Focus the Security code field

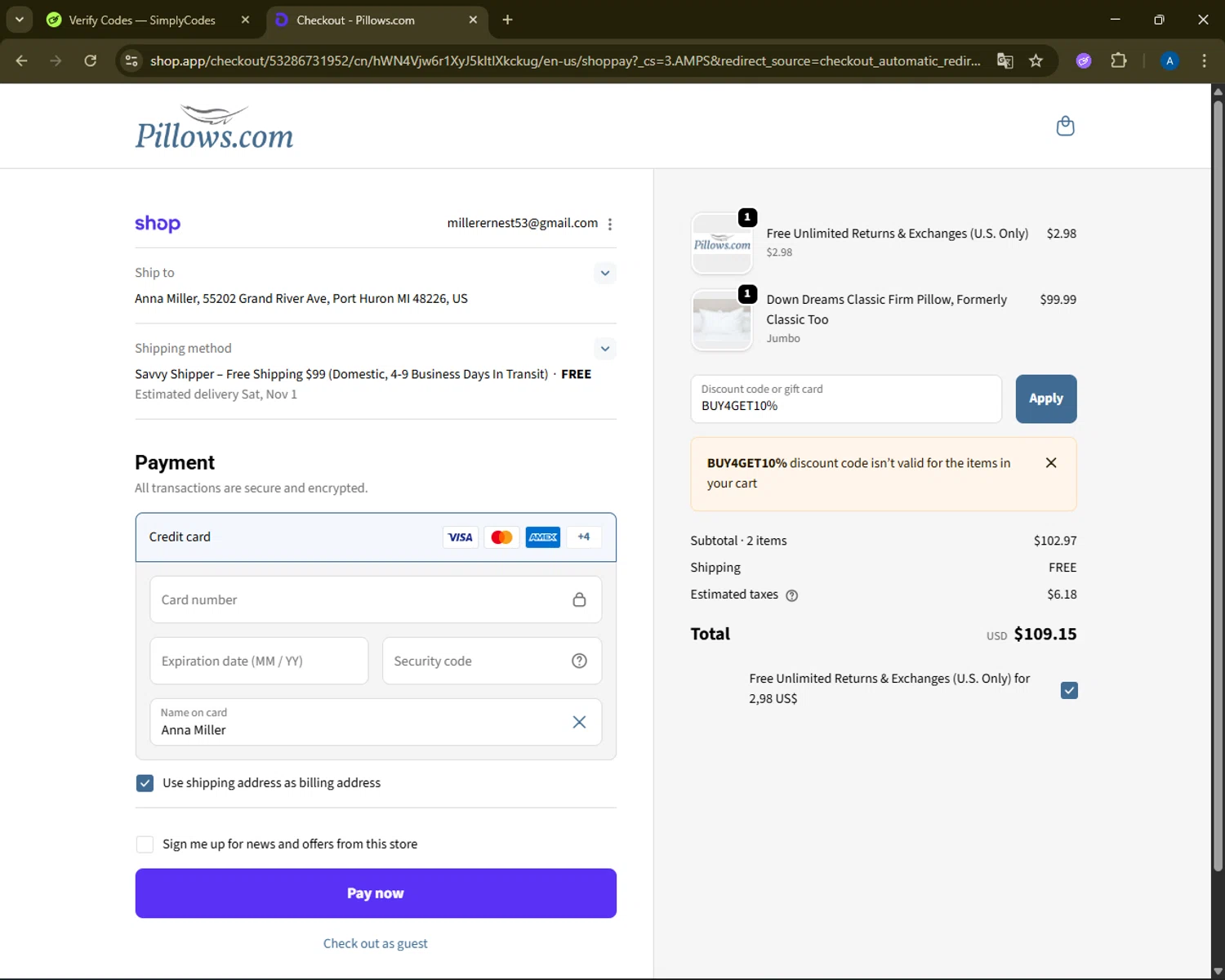[492, 661]
